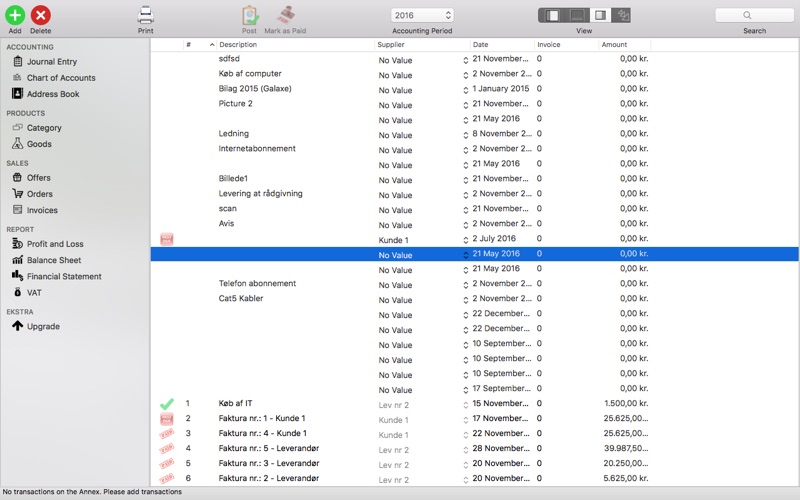Click paid stamp on Faktura nr.: 5 row
This screenshot has height=500, width=800.
click(167, 449)
